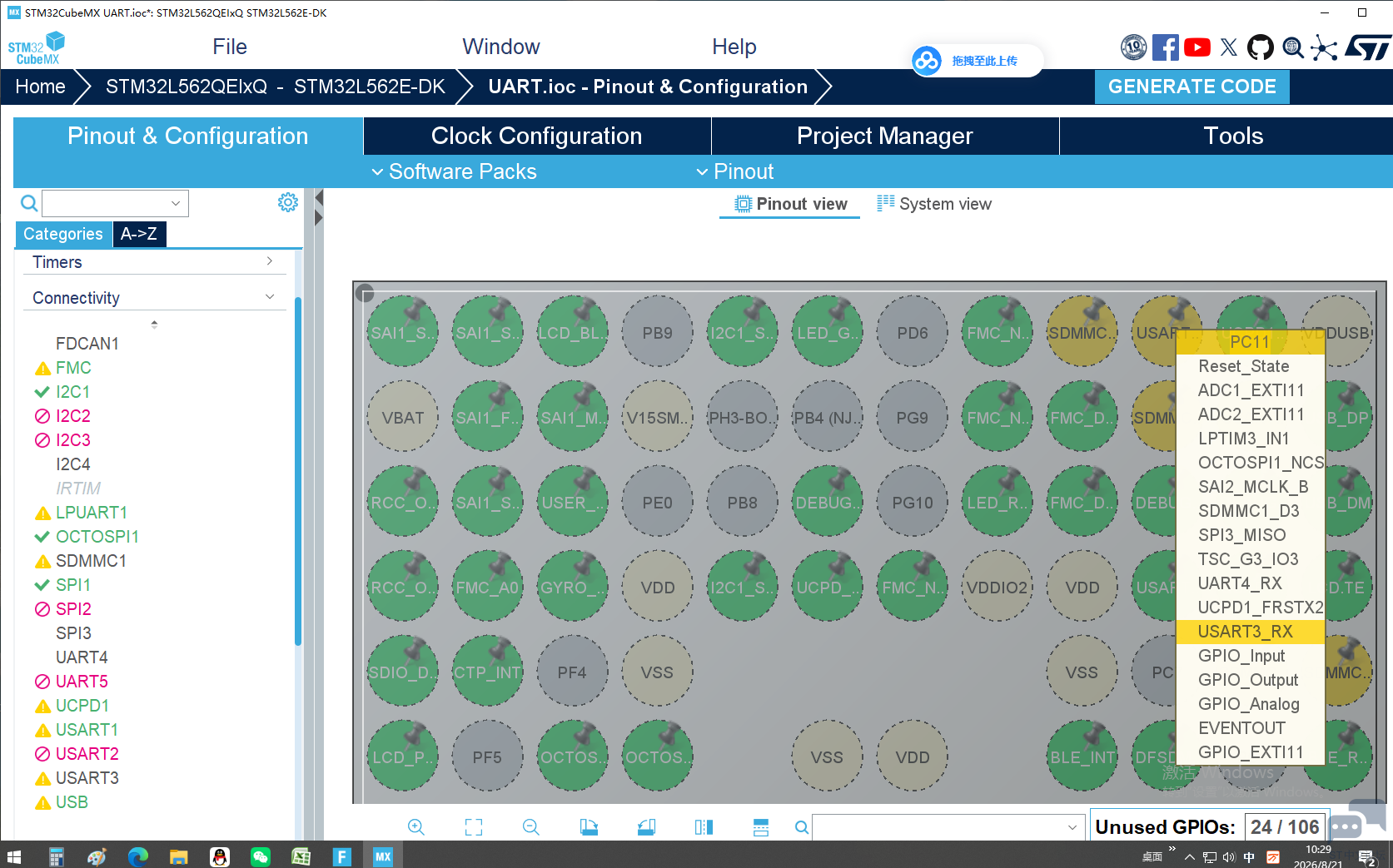Click the category list vertical scrollbar

(298, 470)
